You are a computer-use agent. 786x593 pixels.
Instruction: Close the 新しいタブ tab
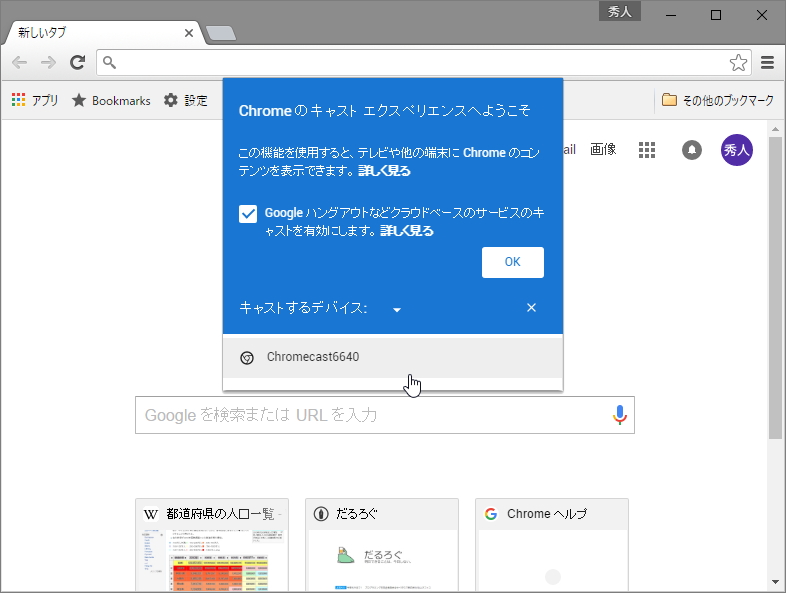coord(189,33)
